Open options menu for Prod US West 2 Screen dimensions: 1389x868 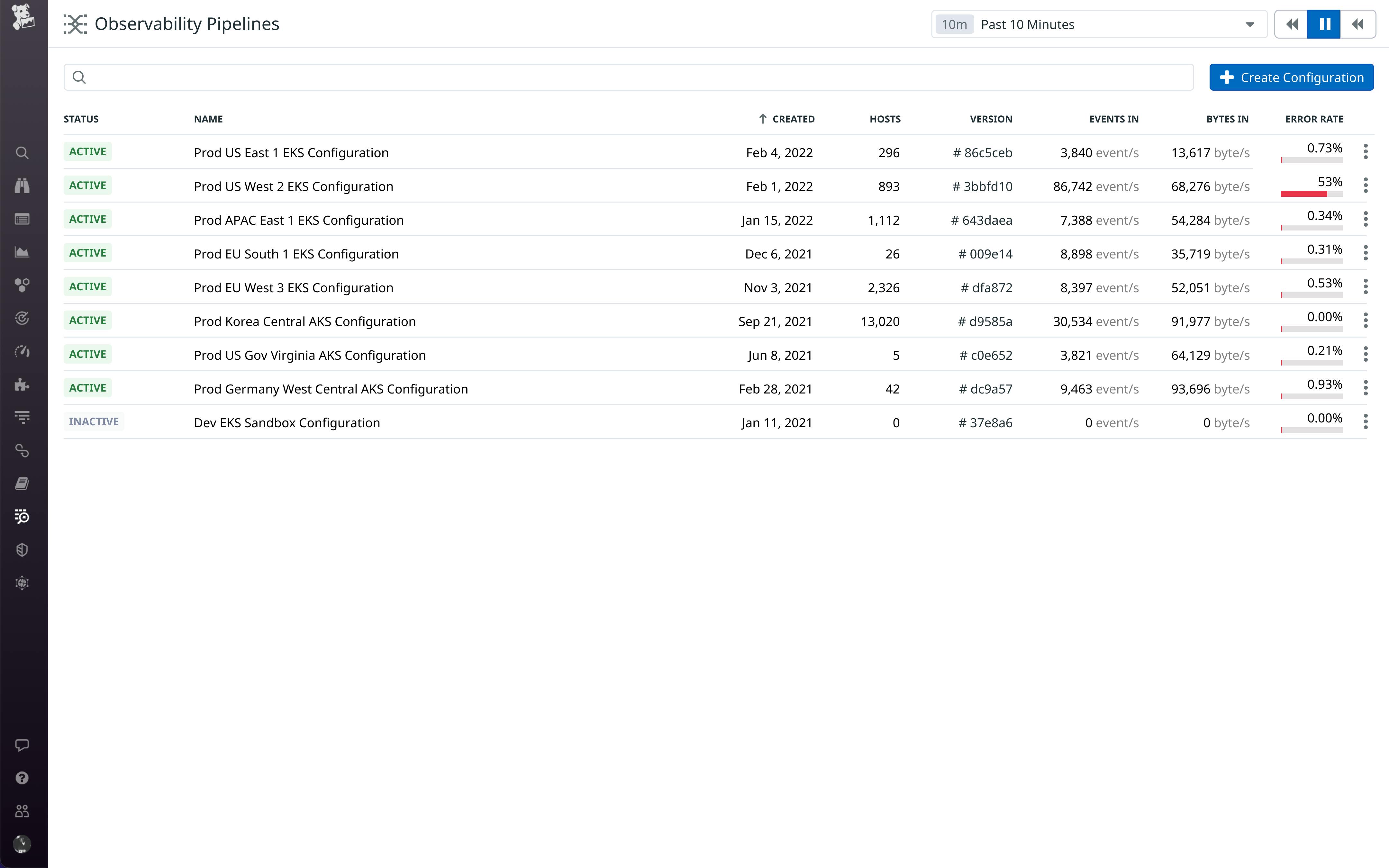(x=1366, y=185)
